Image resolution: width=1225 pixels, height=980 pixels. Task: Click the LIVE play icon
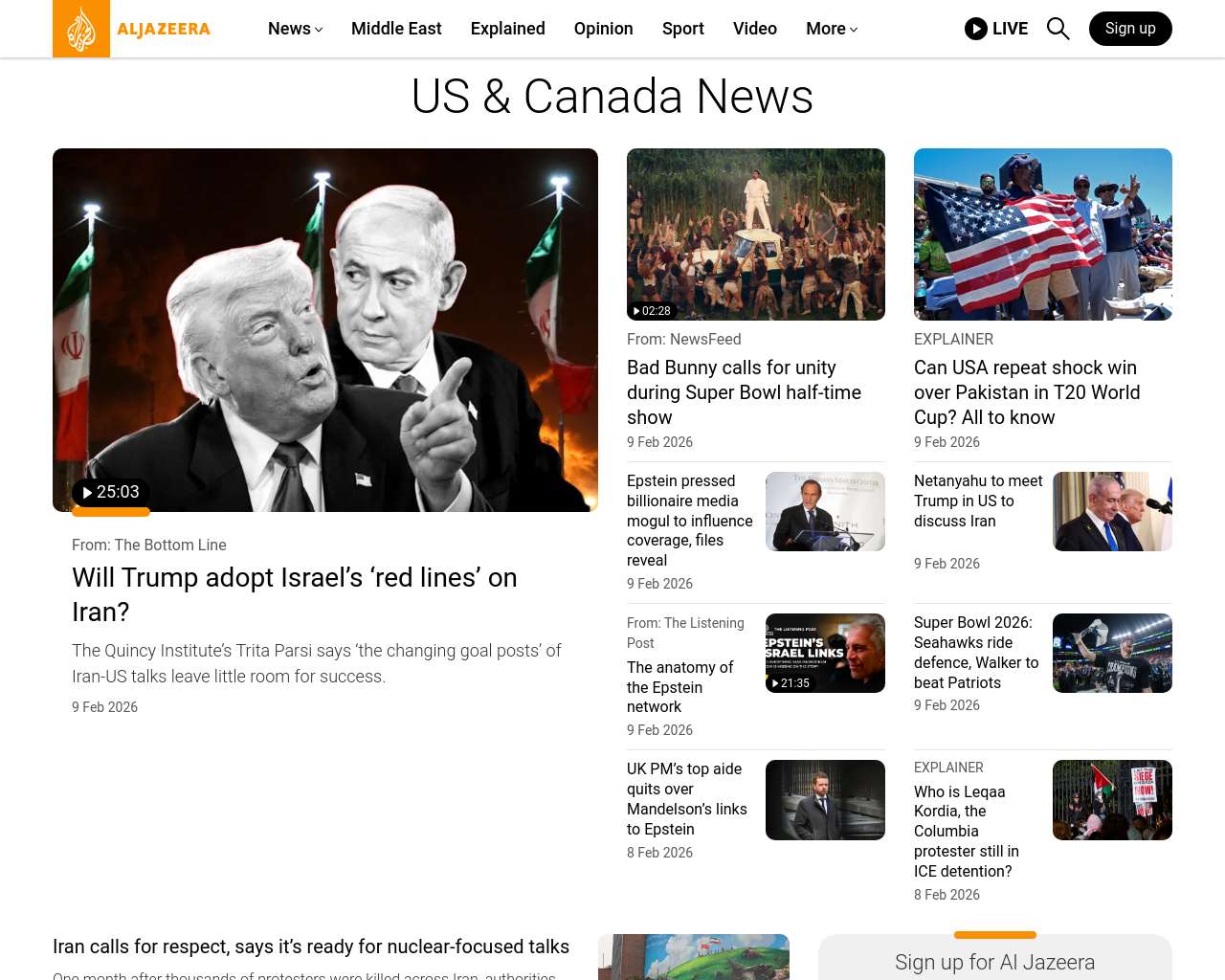pos(975,29)
